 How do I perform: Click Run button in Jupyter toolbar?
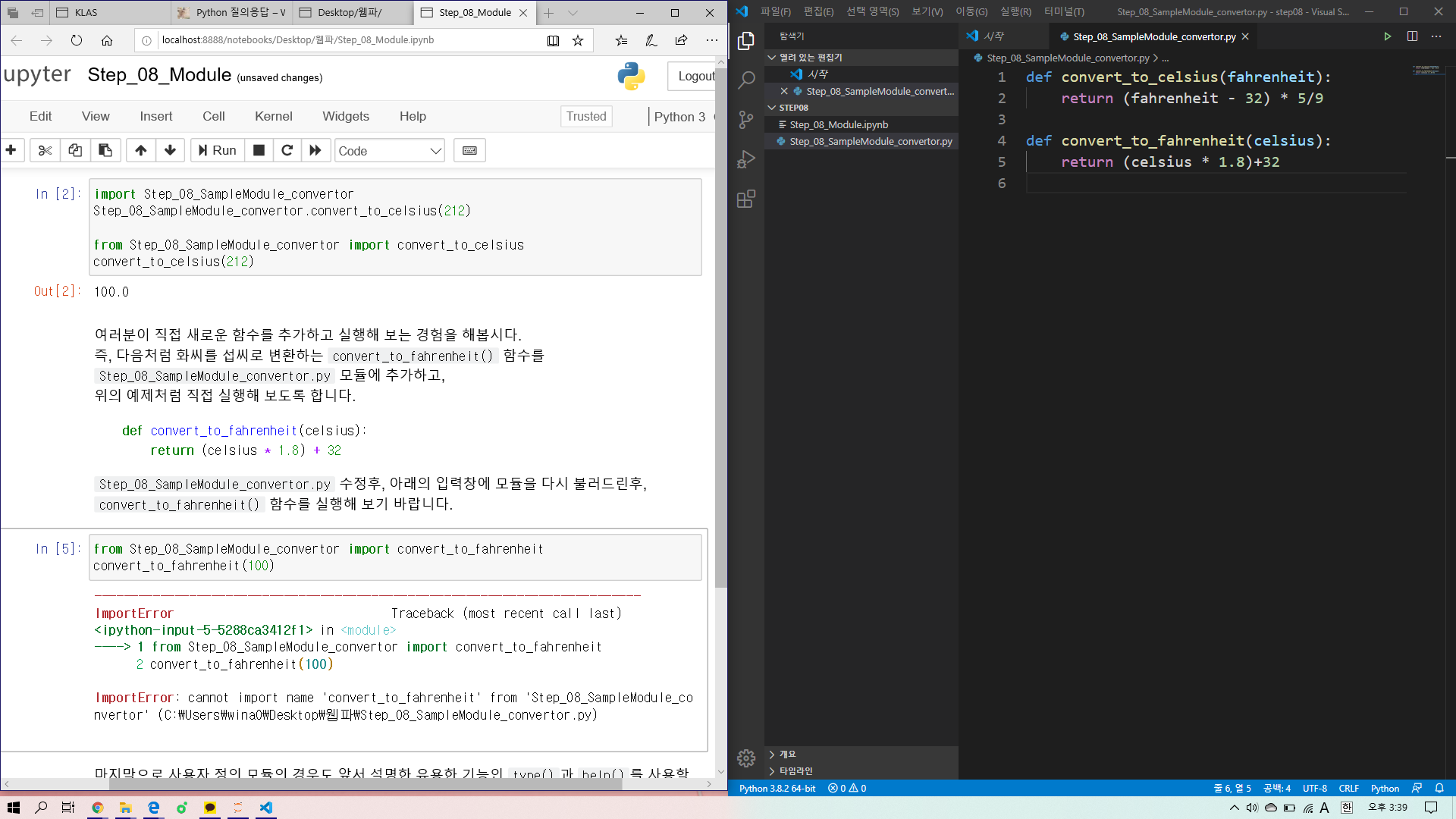point(217,150)
